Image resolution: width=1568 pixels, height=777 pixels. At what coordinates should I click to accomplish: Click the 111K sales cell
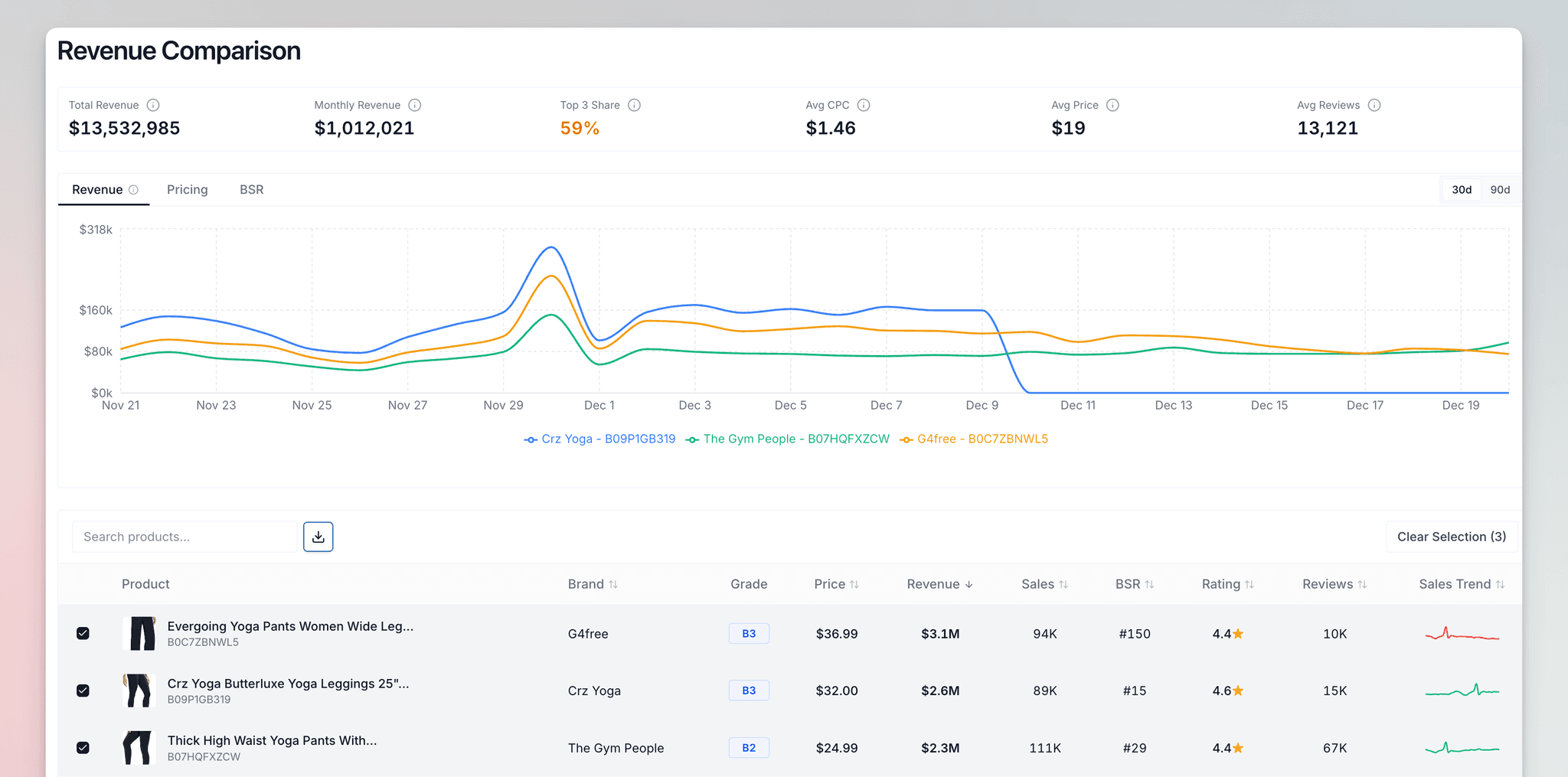tap(1045, 748)
